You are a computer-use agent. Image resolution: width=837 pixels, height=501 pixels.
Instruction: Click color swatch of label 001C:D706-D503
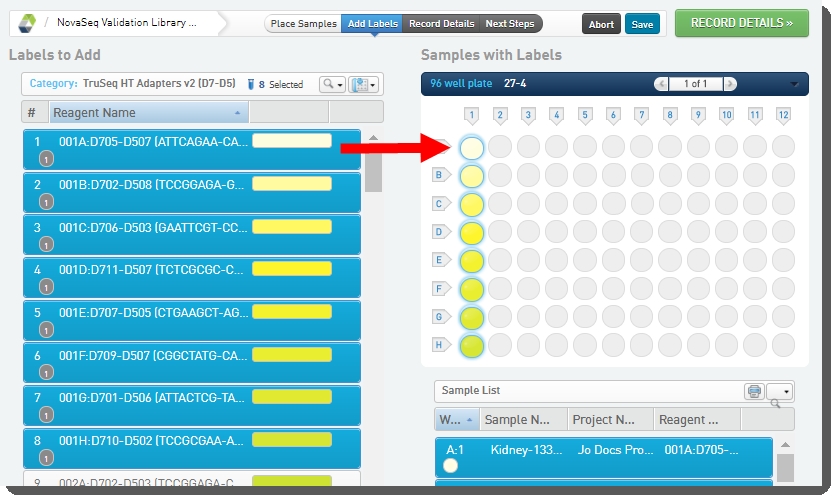coord(291,227)
